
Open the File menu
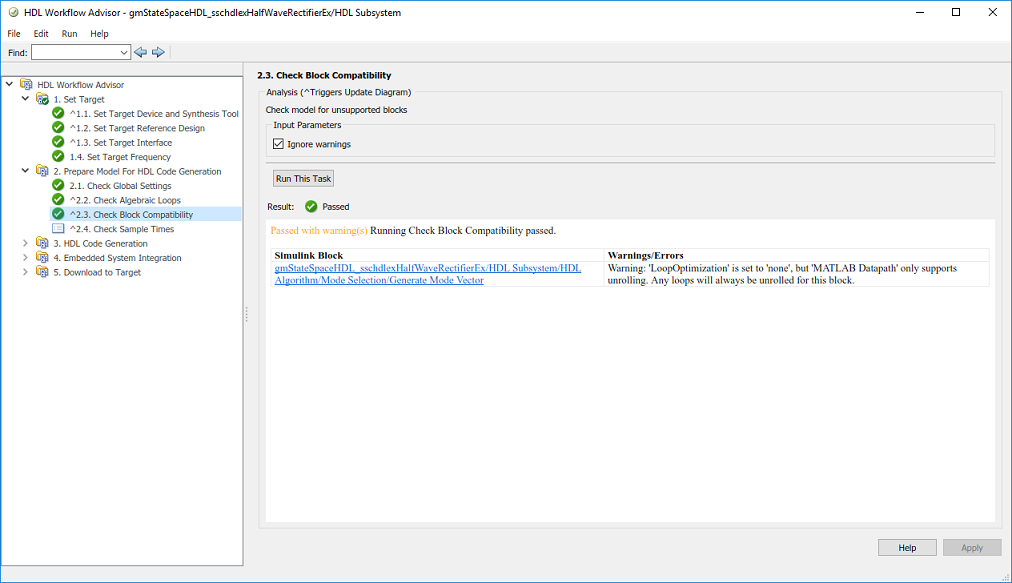14,33
